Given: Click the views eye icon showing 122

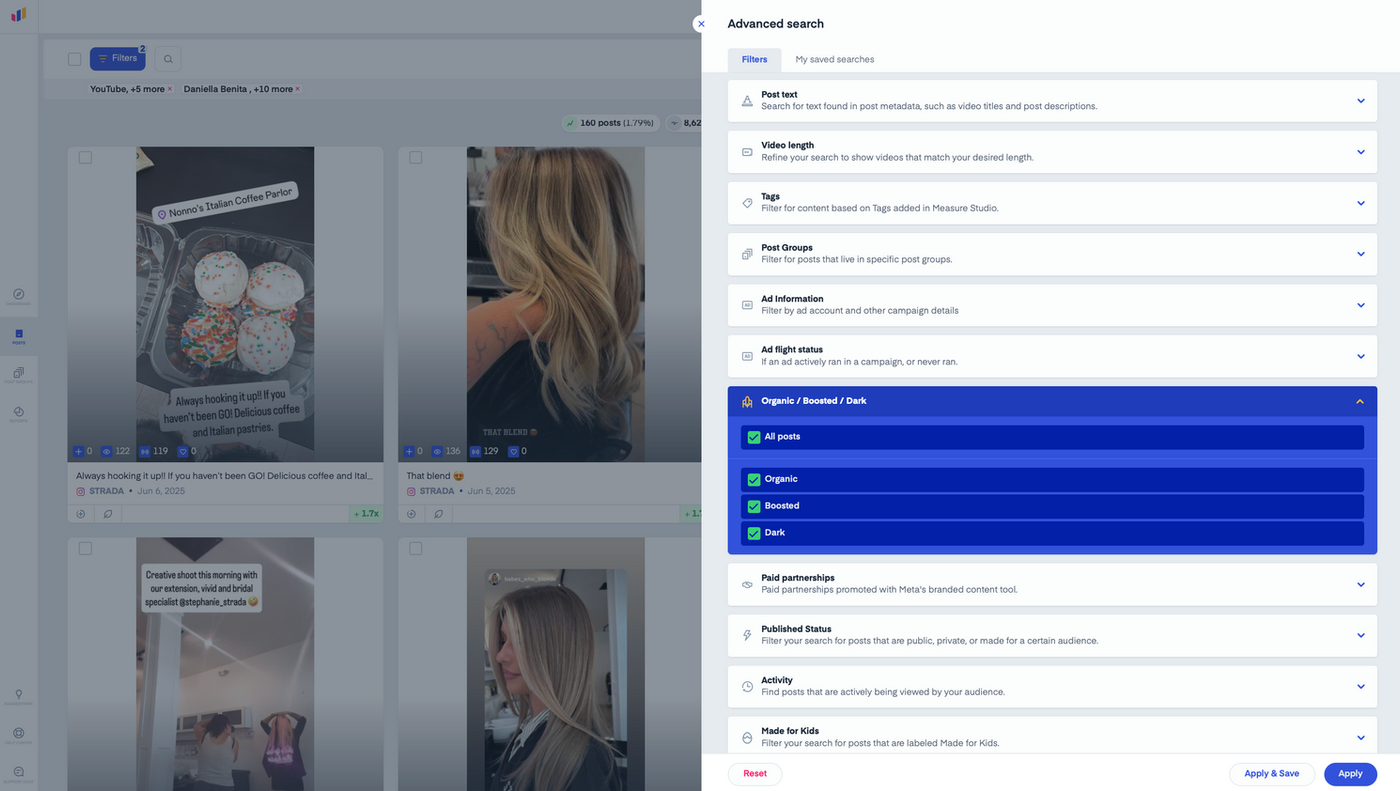Looking at the screenshot, I should [108, 451].
